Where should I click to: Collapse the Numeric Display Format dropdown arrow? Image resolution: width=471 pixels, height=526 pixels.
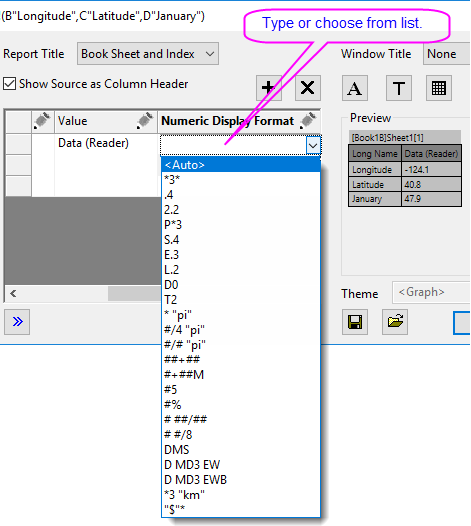(313, 145)
